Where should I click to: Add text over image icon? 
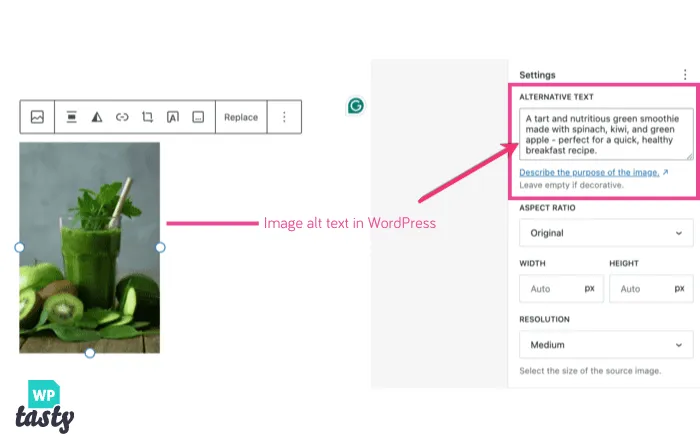(173, 117)
